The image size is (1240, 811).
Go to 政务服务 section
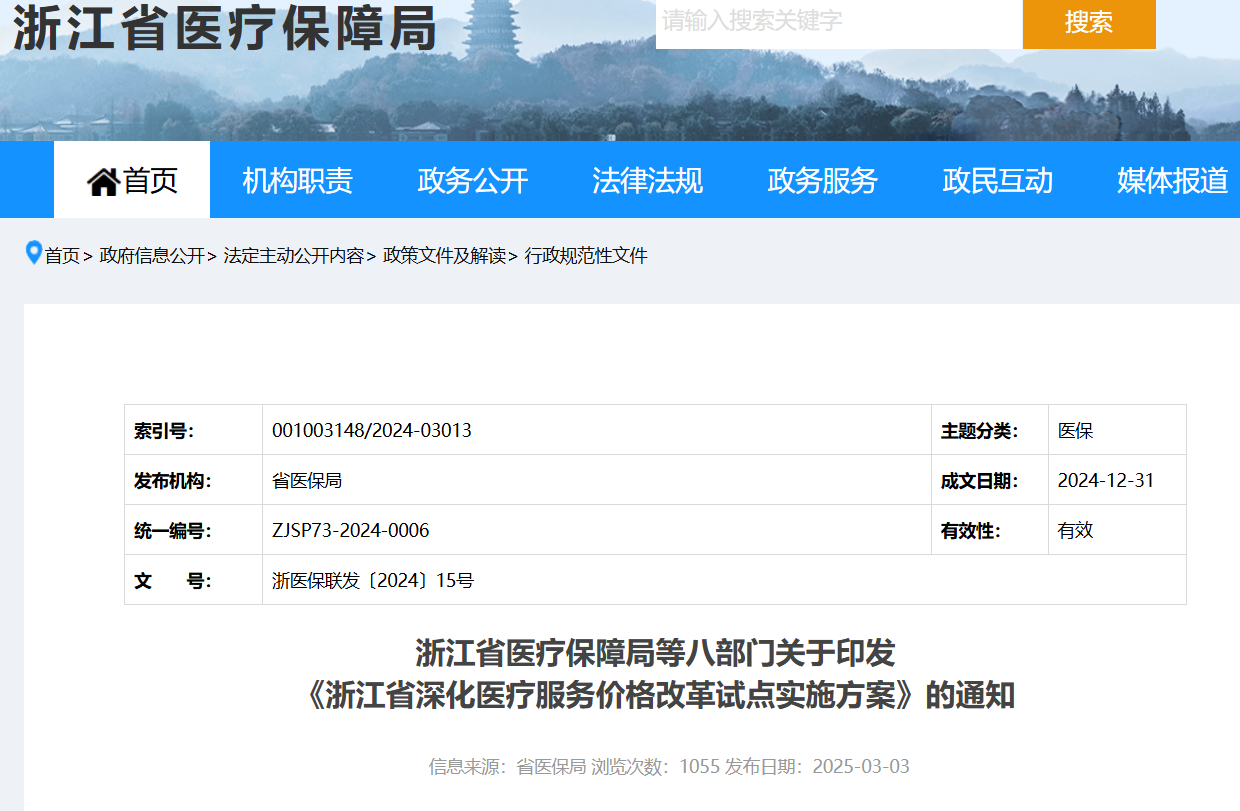[x=822, y=181]
